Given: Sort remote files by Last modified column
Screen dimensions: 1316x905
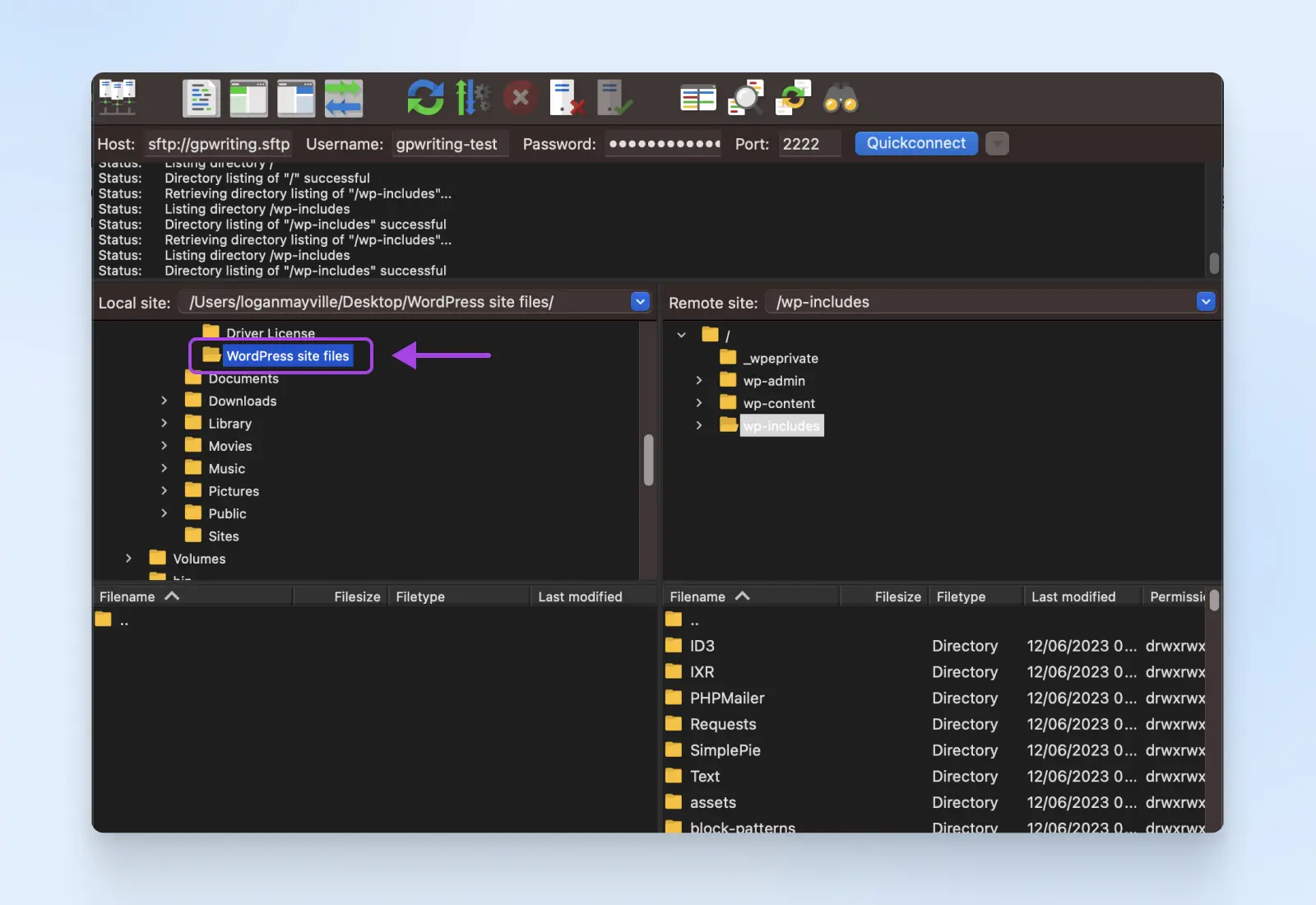Looking at the screenshot, I should point(1073,596).
